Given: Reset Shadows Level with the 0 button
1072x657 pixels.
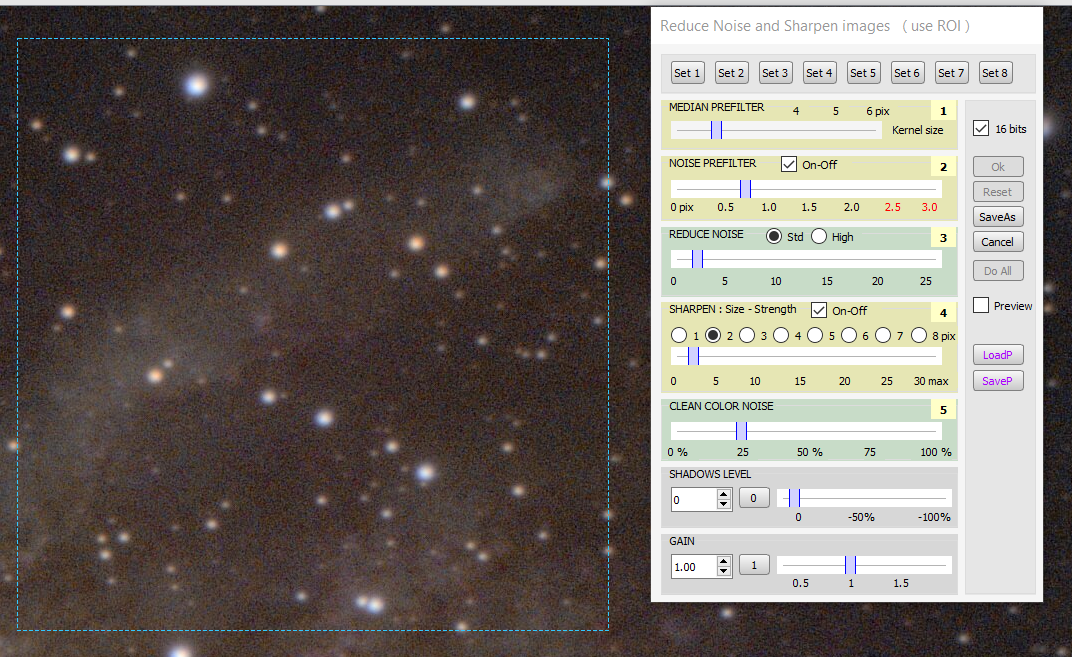Looking at the screenshot, I should pyautogui.click(x=754, y=498).
